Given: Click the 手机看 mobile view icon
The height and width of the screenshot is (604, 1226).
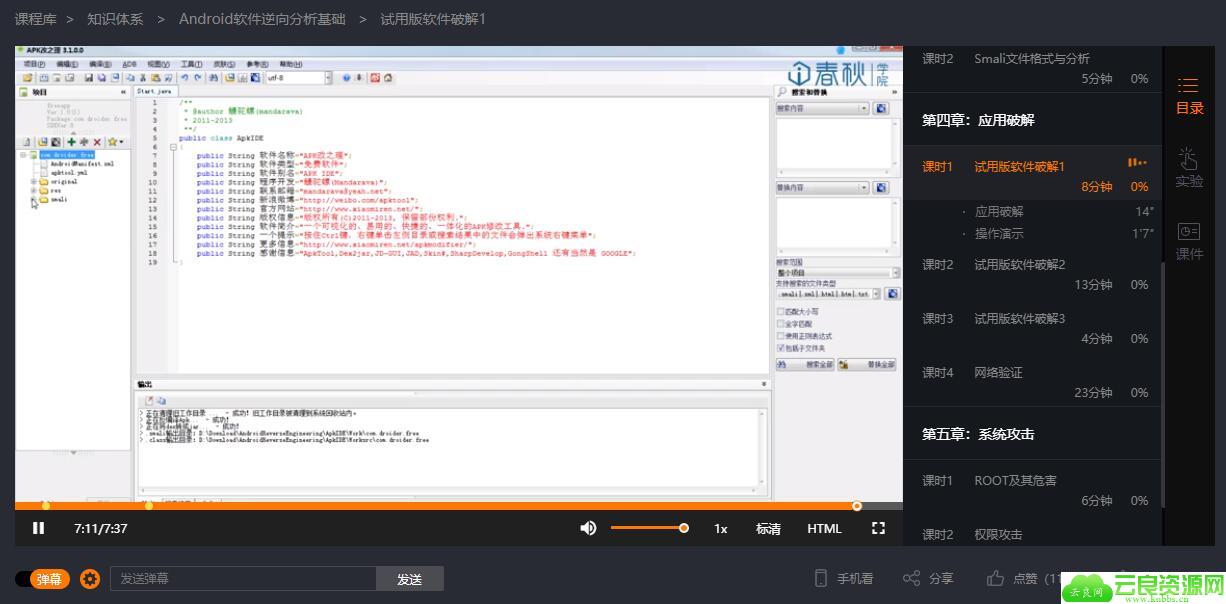Looking at the screenshot, I should [821, 578].
